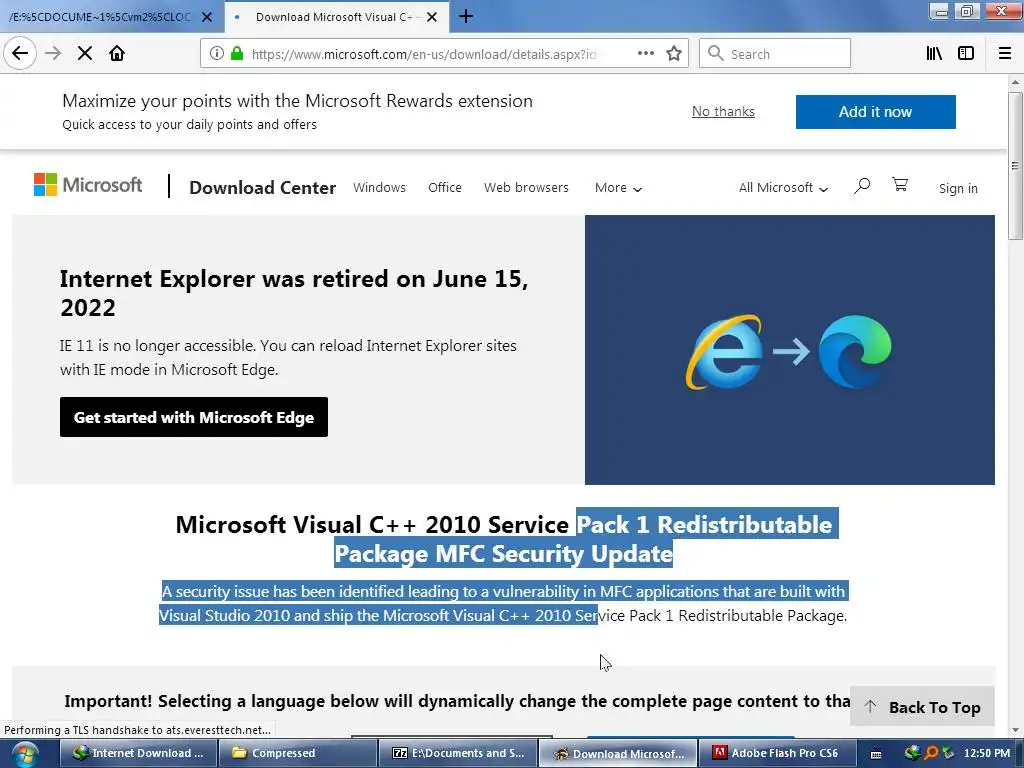Click the orange search icon in system tray
The height and width of the screenshot is (768, 1024).
931,753
